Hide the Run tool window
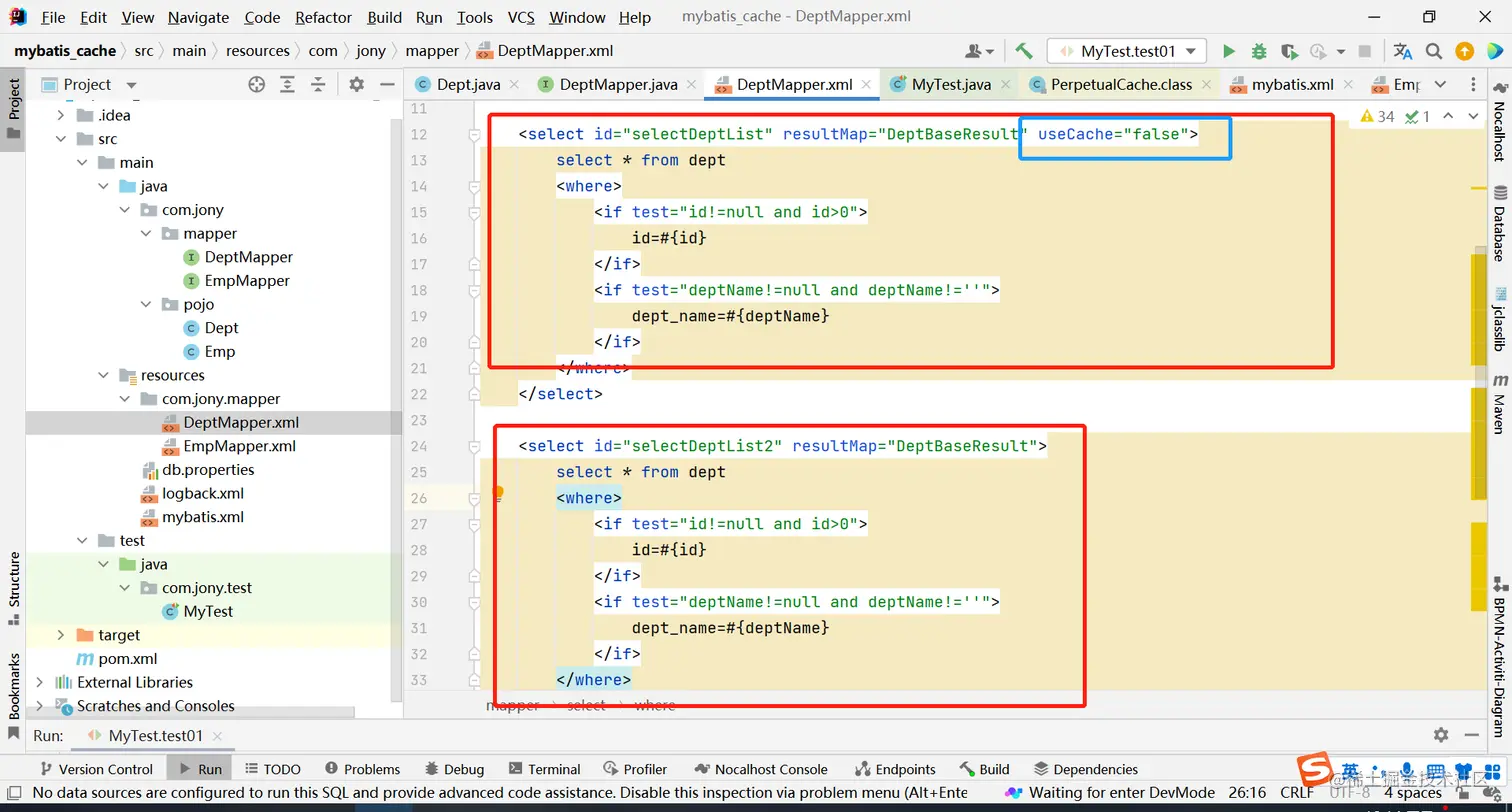Viewport: 1512px width, 812px height. pyautogui.click(x=1472, y=735)
